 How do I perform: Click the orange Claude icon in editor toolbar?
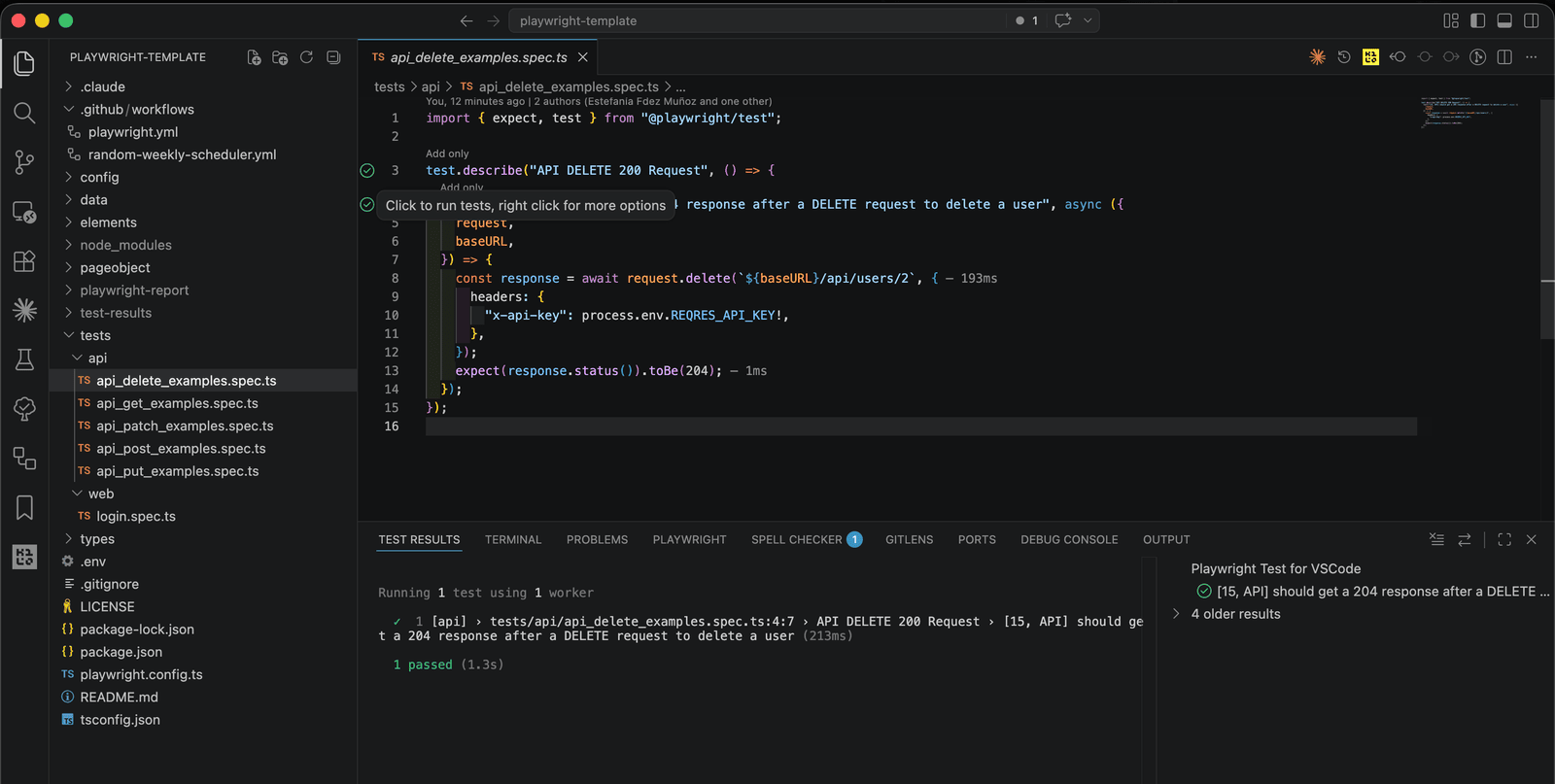tap(1318, 57)
